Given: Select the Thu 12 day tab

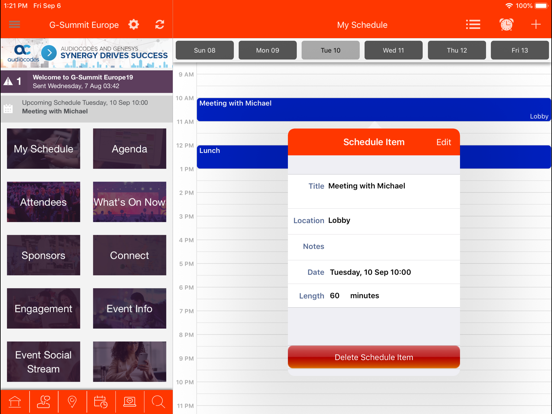Looking at the screenshot, I should coord(457,50).
